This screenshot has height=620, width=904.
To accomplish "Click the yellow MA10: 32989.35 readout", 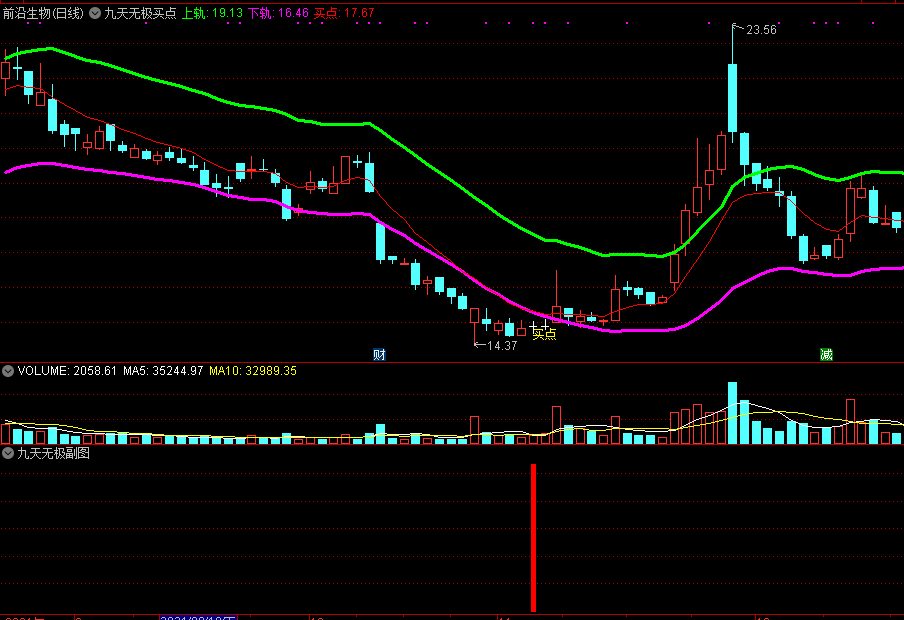I will point(253,371).
